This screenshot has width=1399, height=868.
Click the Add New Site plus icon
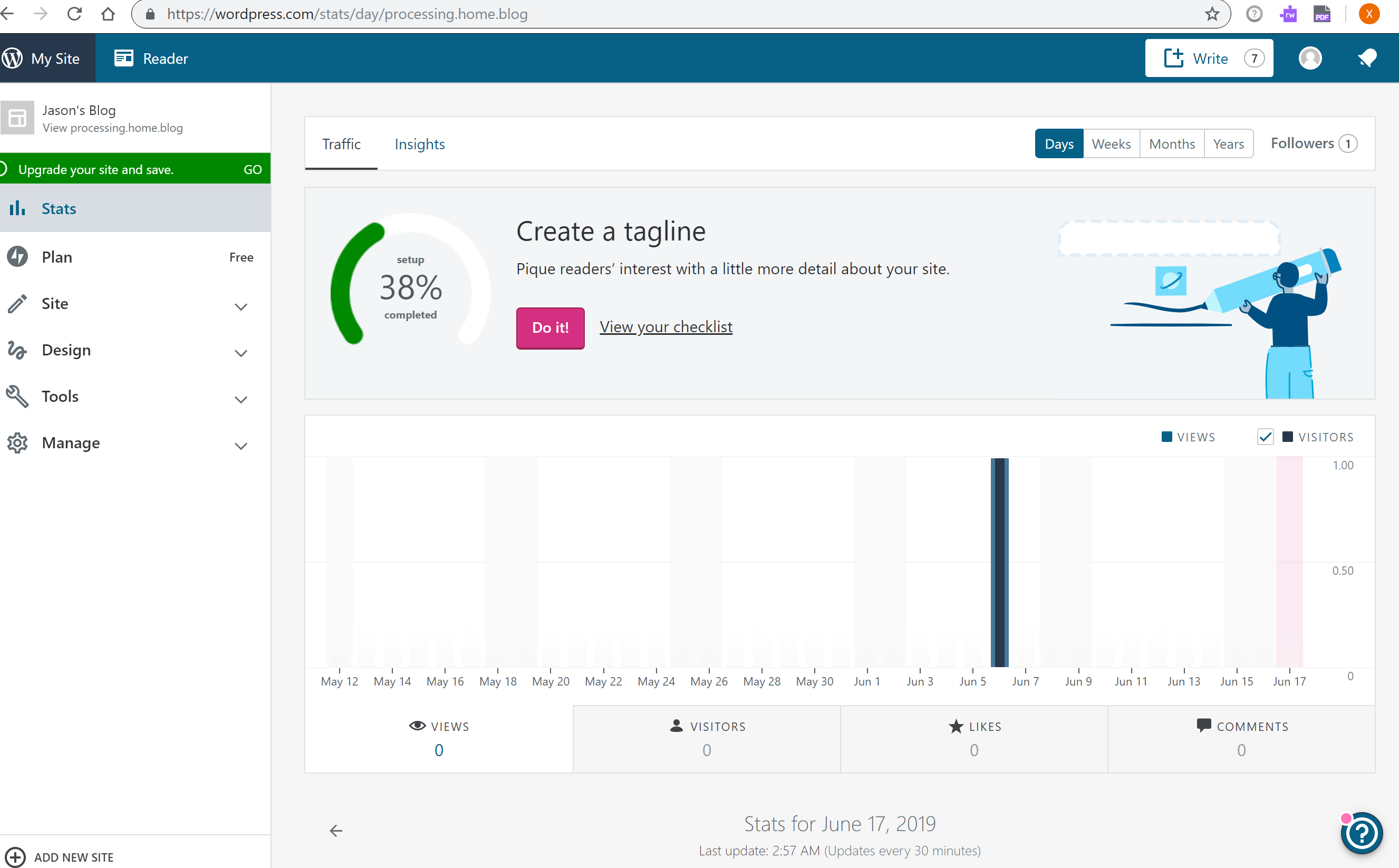point(15,857)
